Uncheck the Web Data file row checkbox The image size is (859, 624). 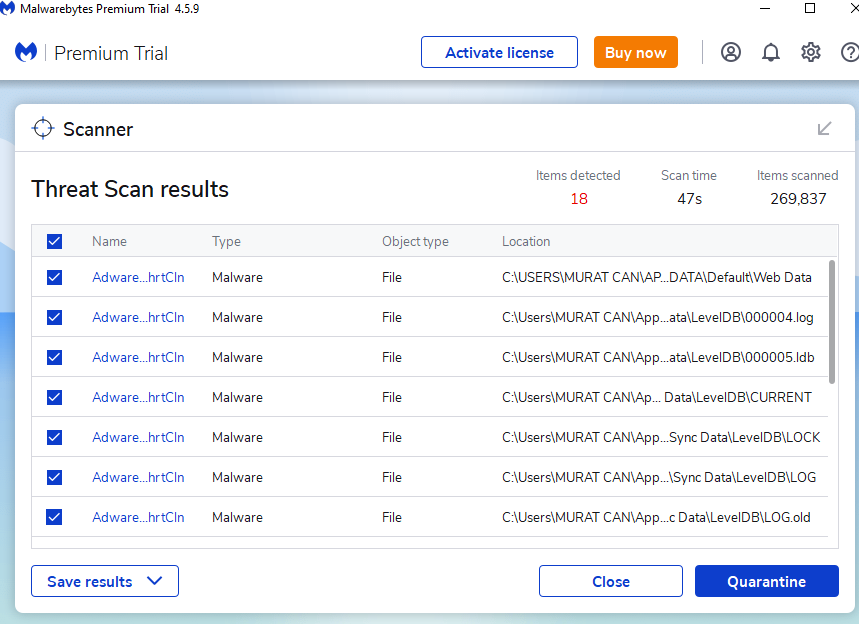(54, 277)
